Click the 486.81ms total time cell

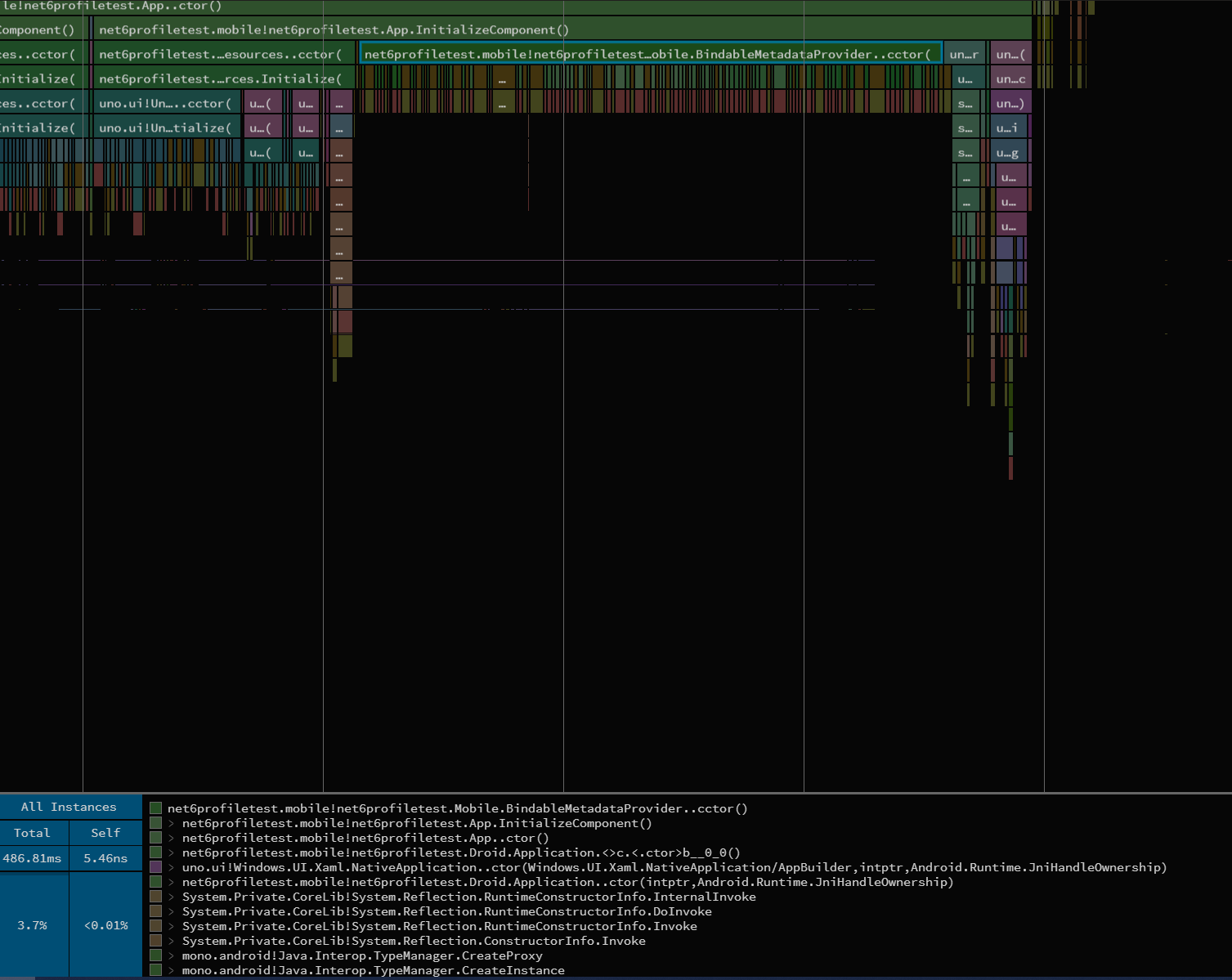(33, 858)
